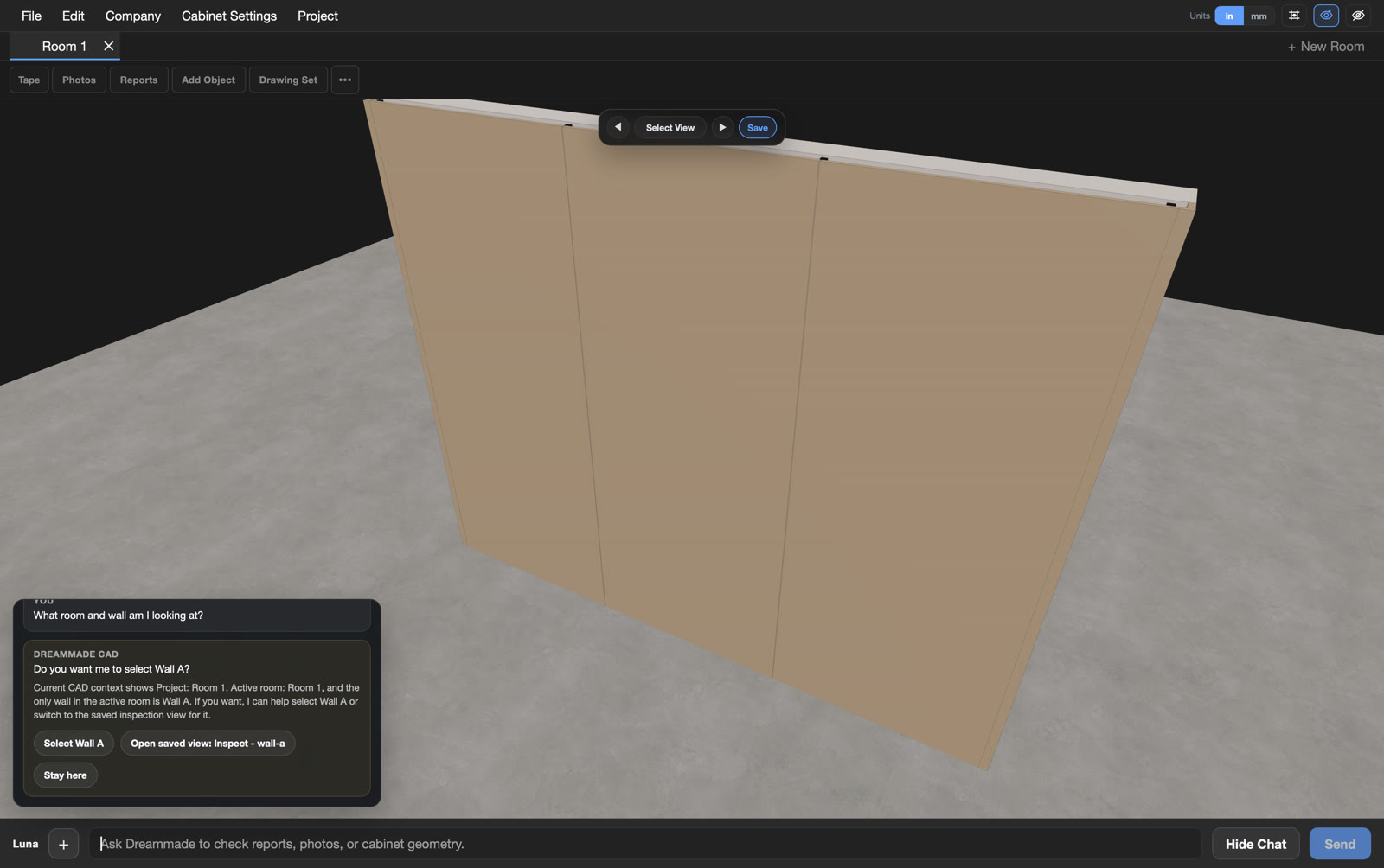Viewport: 1384px width, 868px height.
Task: Click the plus attachment button beside Luna
Action: coord(63,844)
